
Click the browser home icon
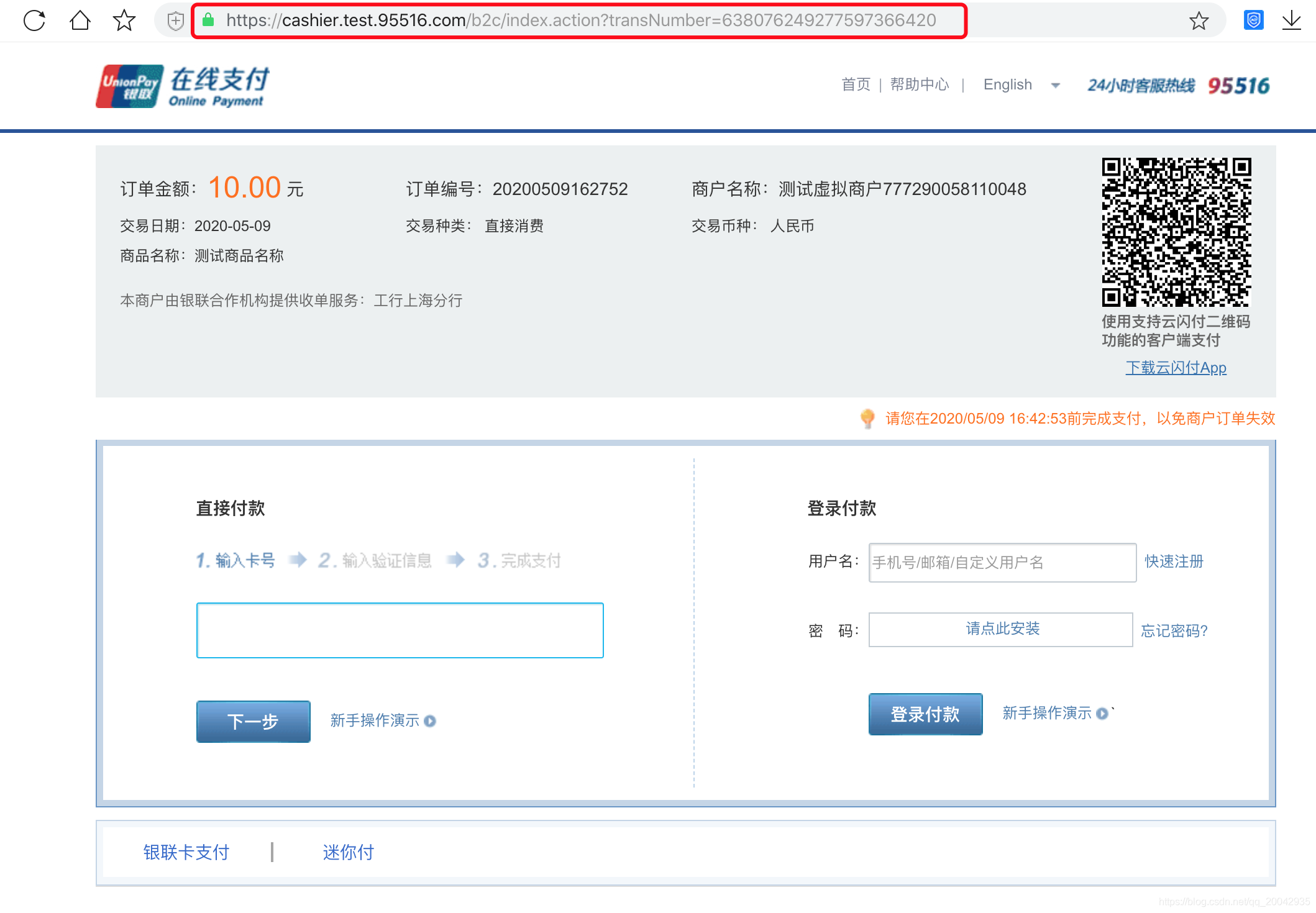(x=80, y=20)
